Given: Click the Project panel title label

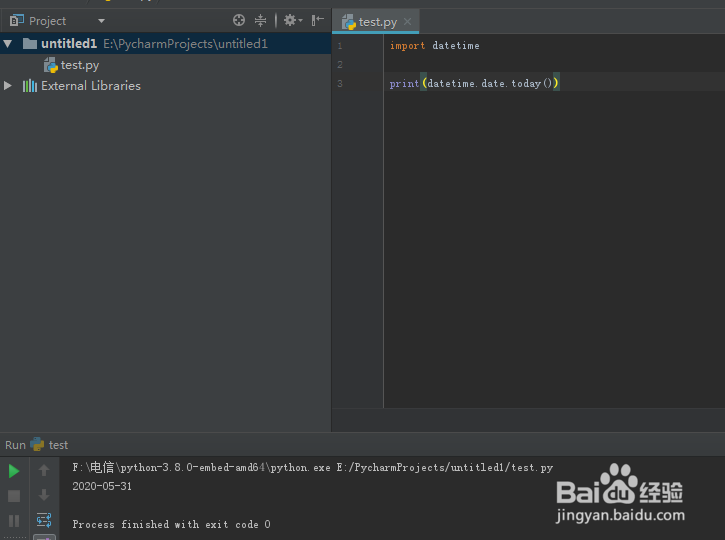Looking at the screenshot, I should click(47, 21).
